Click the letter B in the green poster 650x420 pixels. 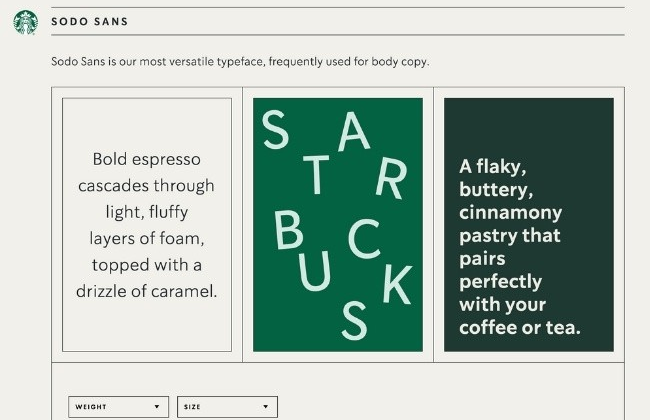pos(289,229)
